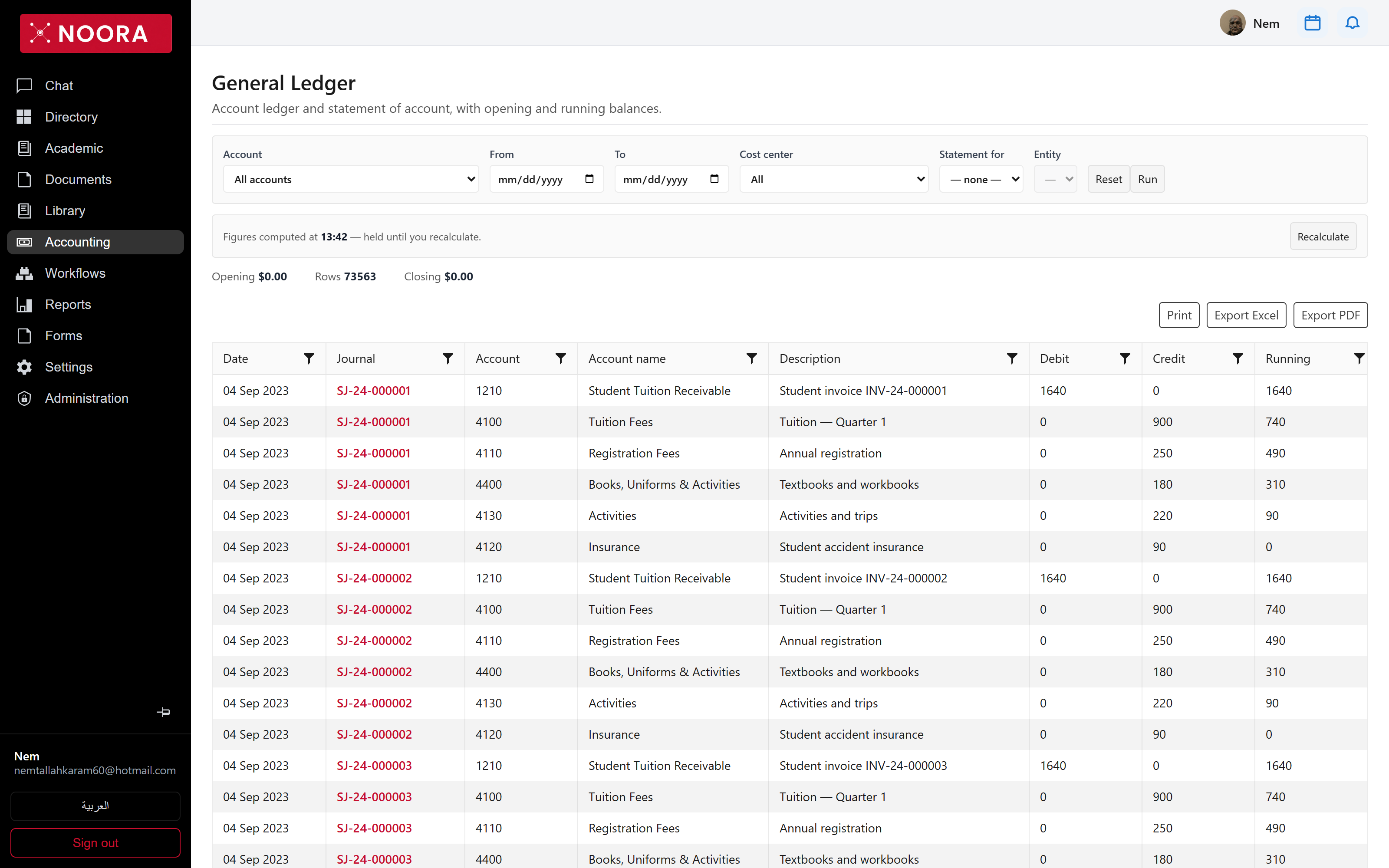Open the calendar icon in header
The height and width of the screenshot is (868, 1389).
point(1312,23)
